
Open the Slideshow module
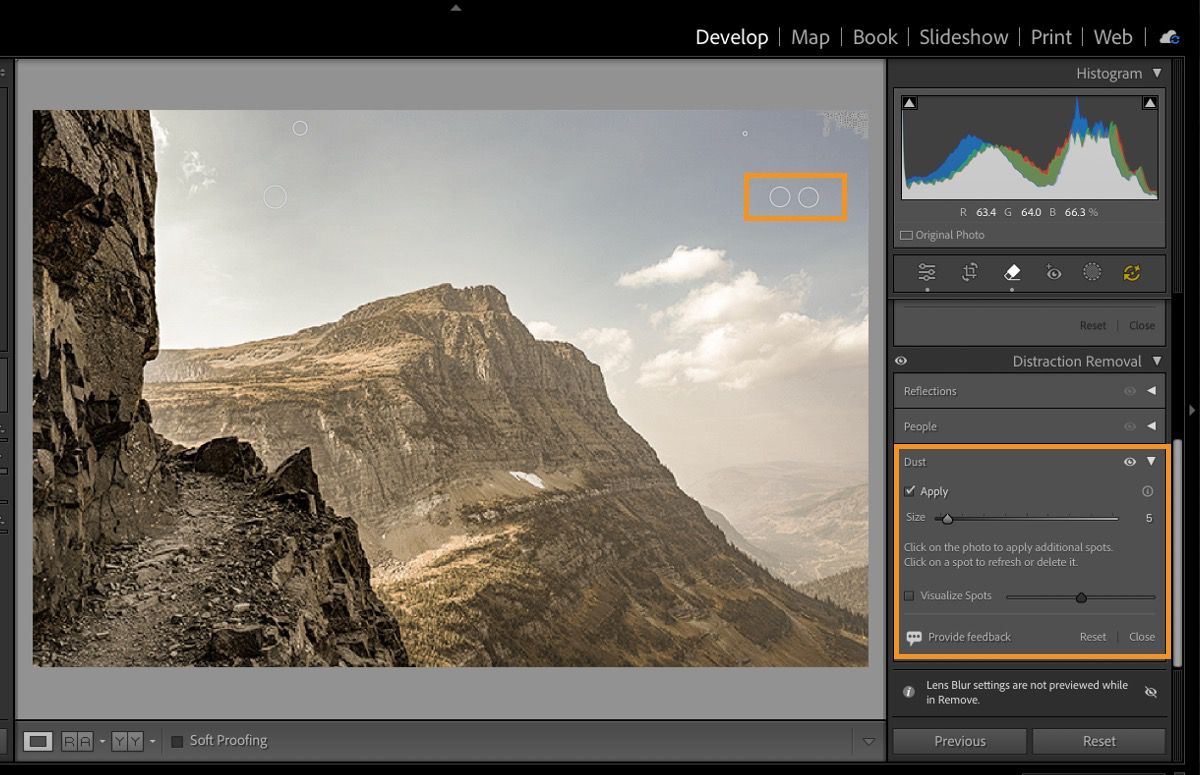[963, 37]
